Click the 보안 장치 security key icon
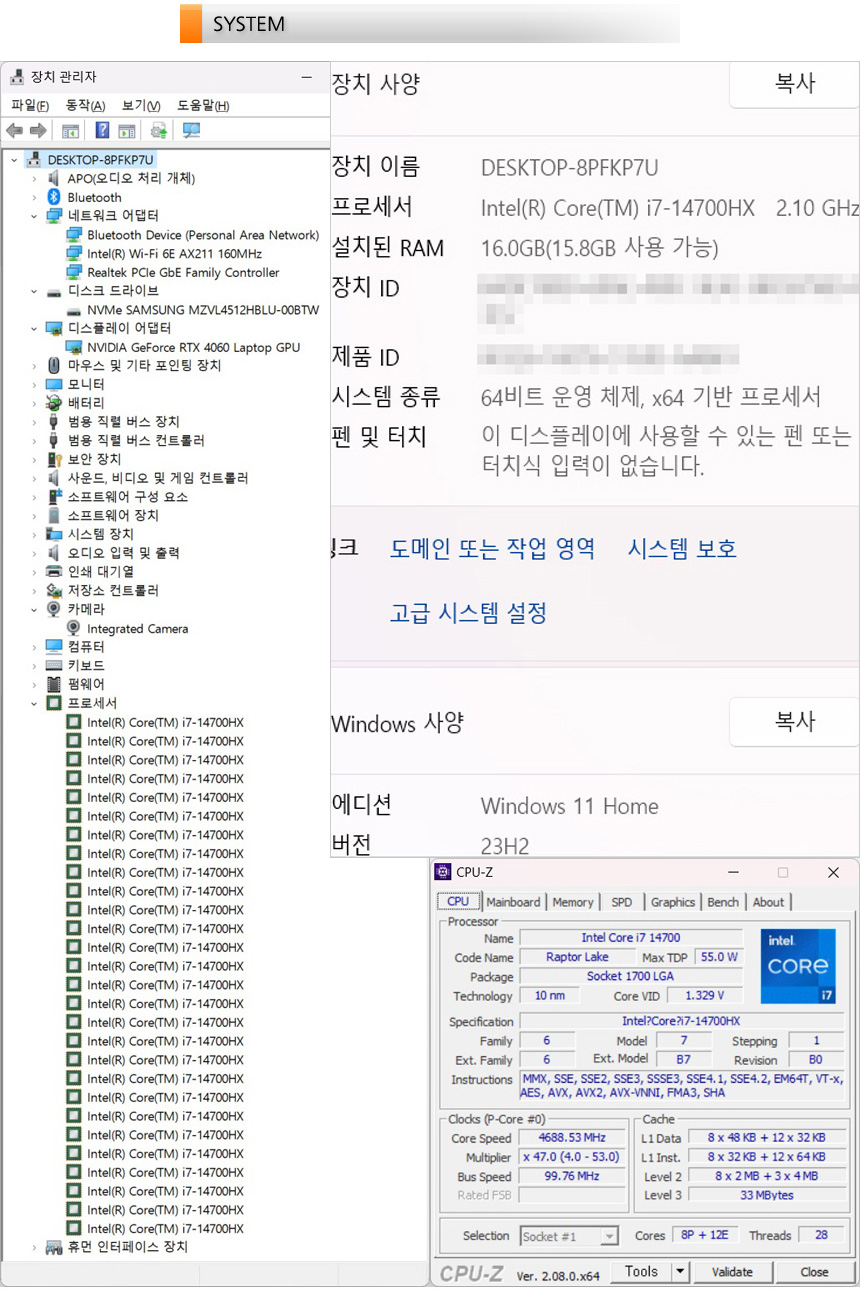This screenshot has width=860, height=1291. coord(55,459)
